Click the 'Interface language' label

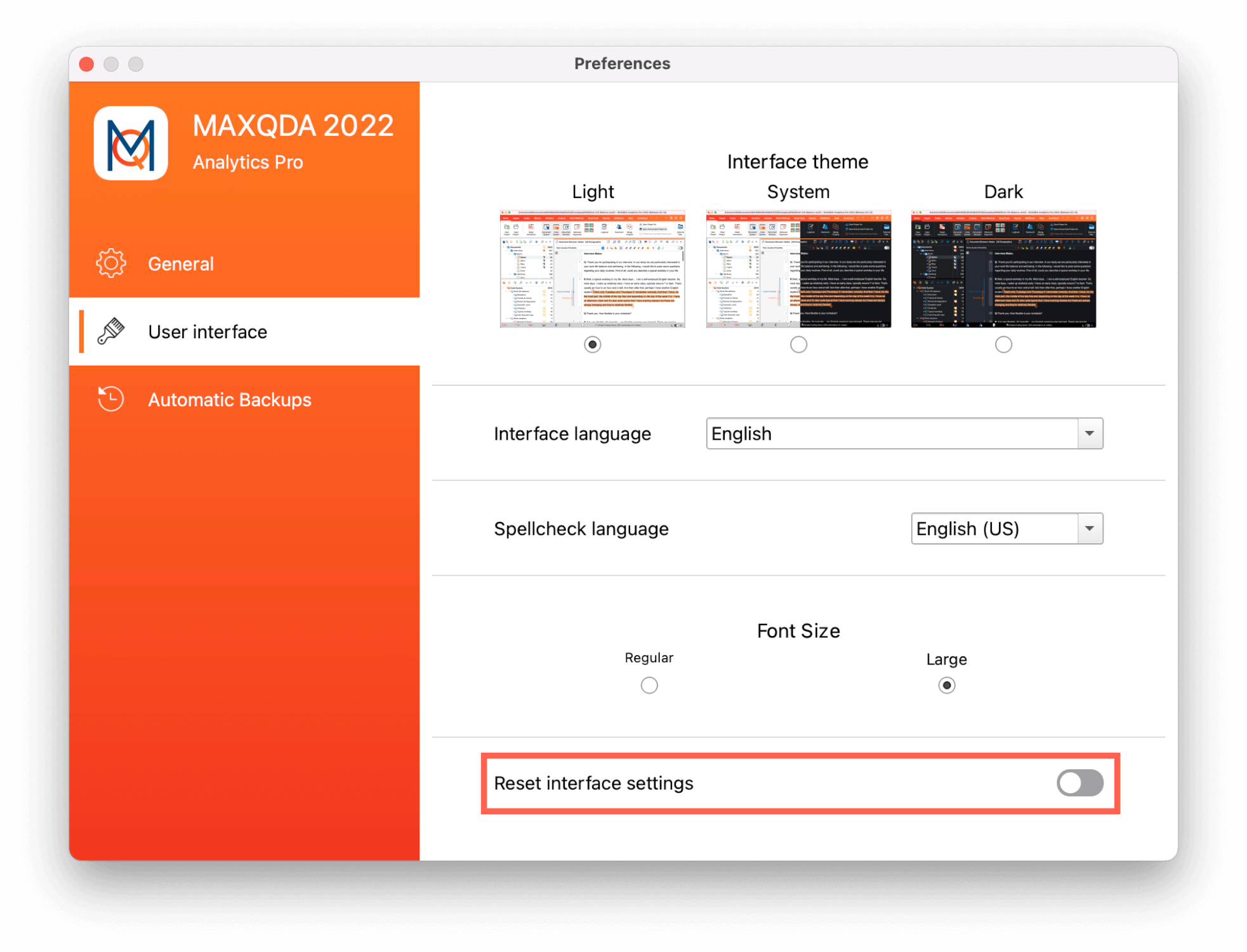572,433
